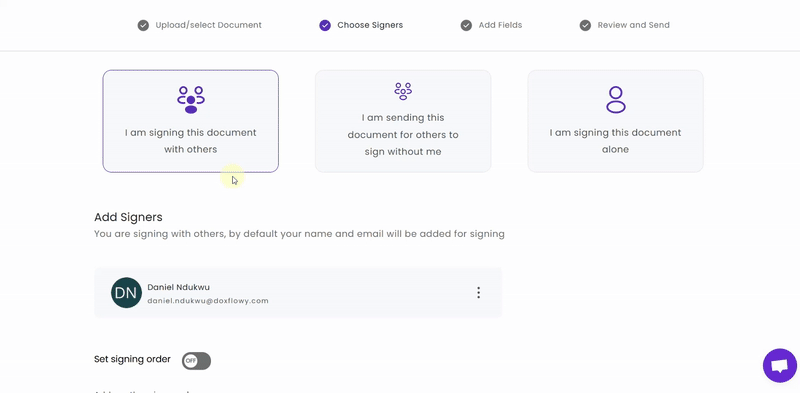Click the purple checkmark beside Choose Signers
Screen dimensions: 800x393
pos(325,25)
